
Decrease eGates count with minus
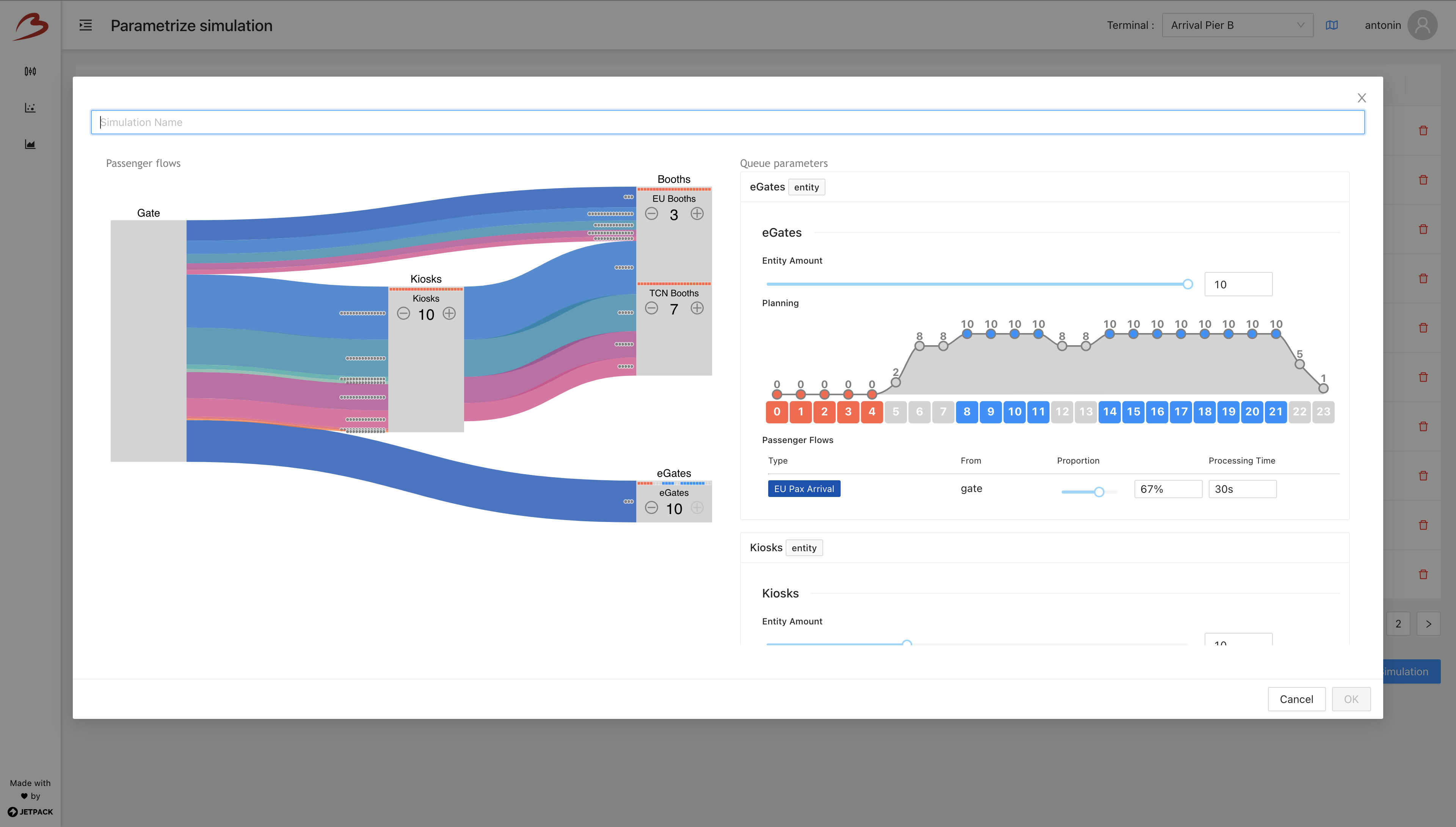coord(652,508)
